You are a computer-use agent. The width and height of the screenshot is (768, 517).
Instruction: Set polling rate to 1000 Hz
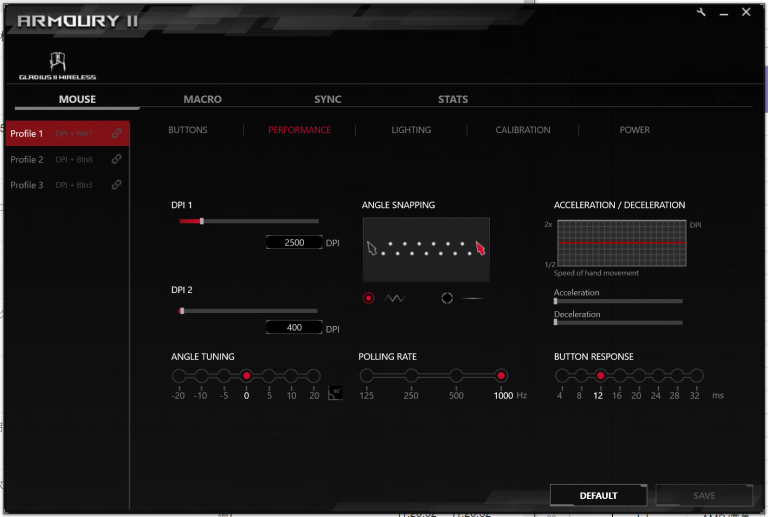point(501,376)
